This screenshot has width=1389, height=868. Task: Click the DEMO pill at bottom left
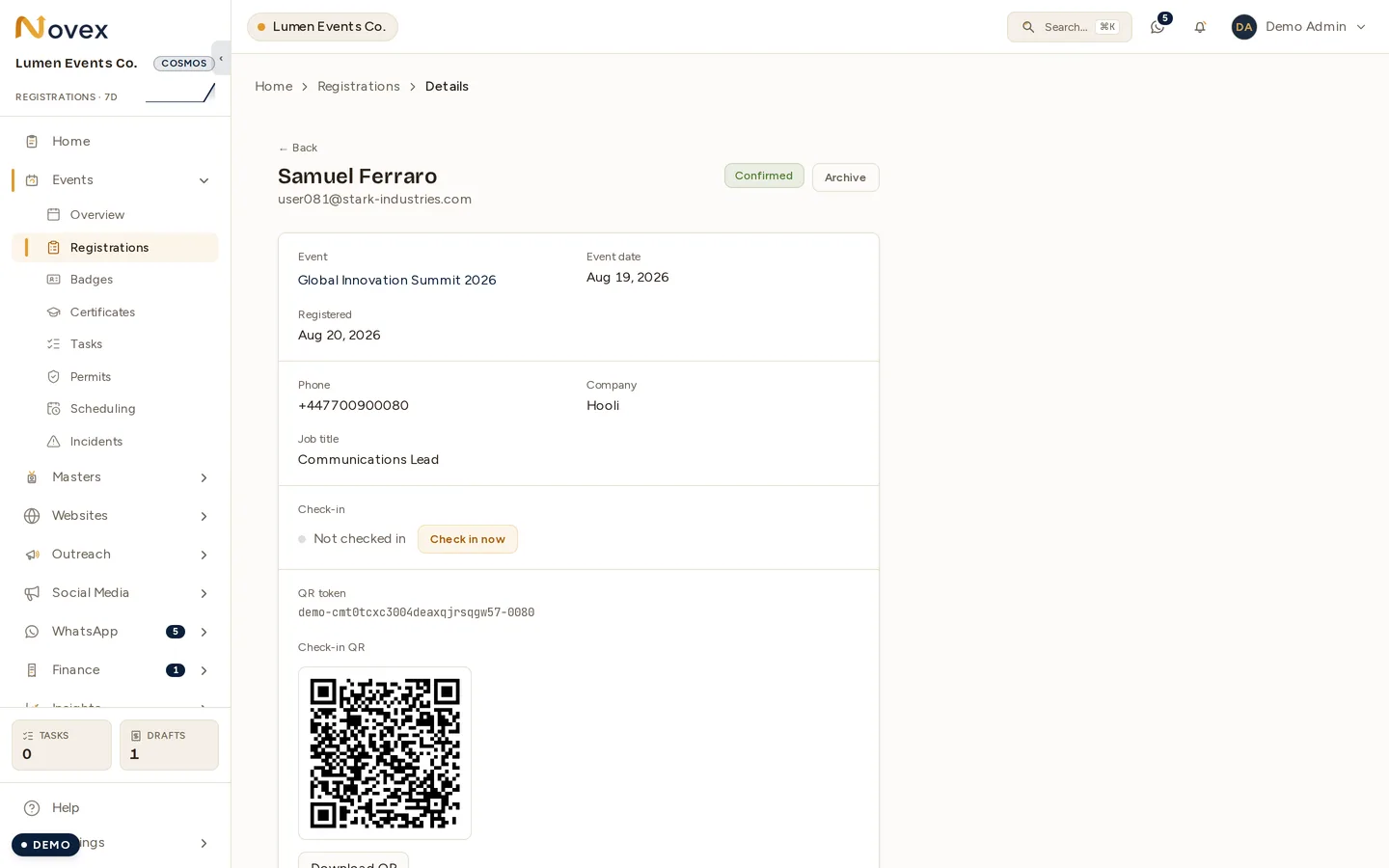[x=45, y=845]
